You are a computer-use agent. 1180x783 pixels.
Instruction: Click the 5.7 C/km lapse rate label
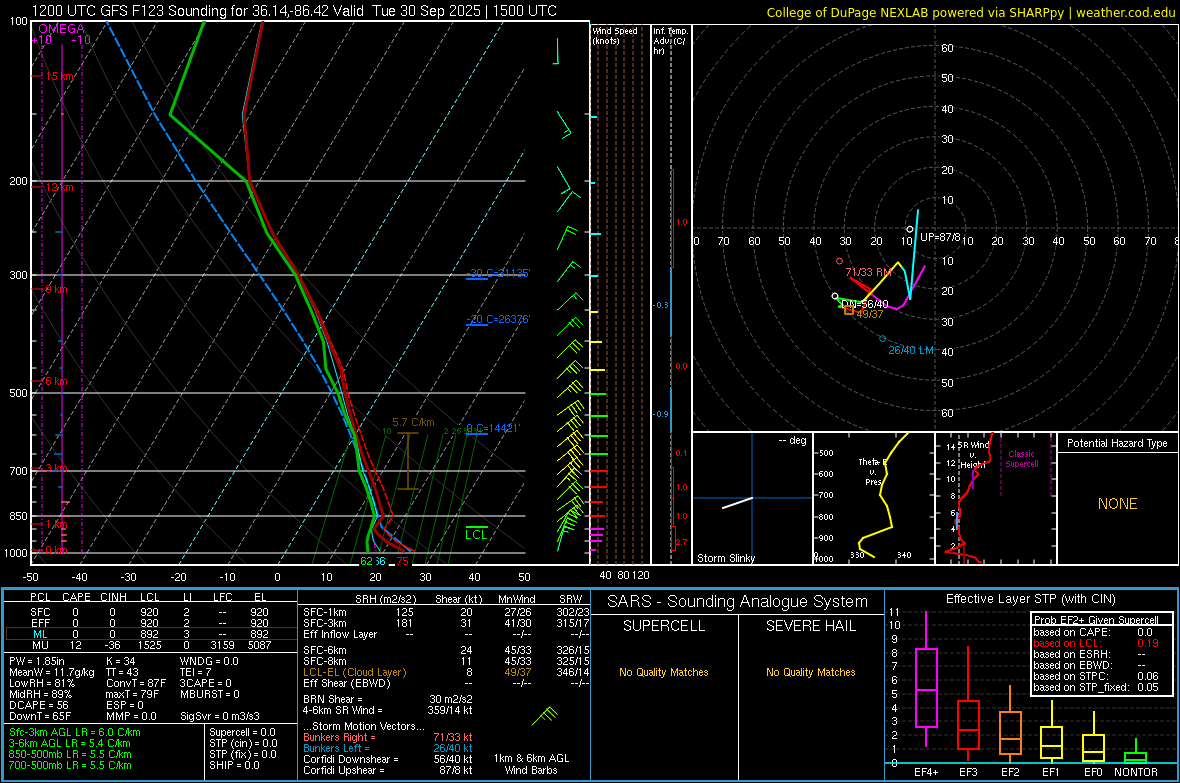click(x=413, y=422)
